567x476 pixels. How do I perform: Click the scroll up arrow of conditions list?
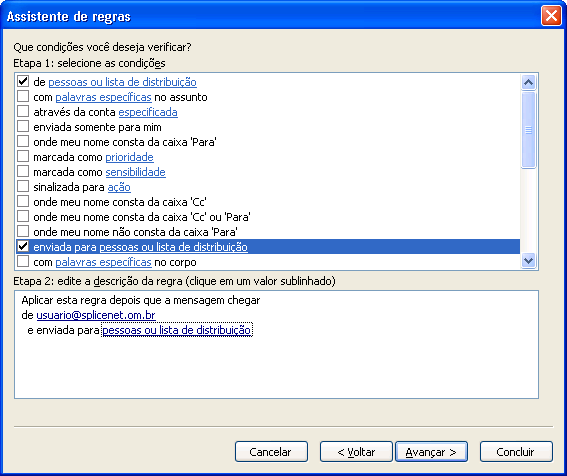click(528, 82)
